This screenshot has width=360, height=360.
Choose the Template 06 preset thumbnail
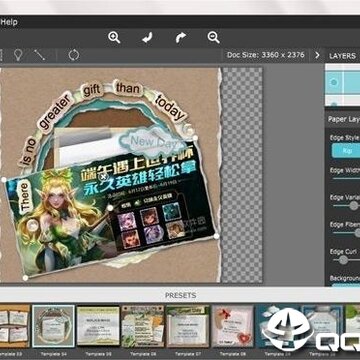click(142, 326)
